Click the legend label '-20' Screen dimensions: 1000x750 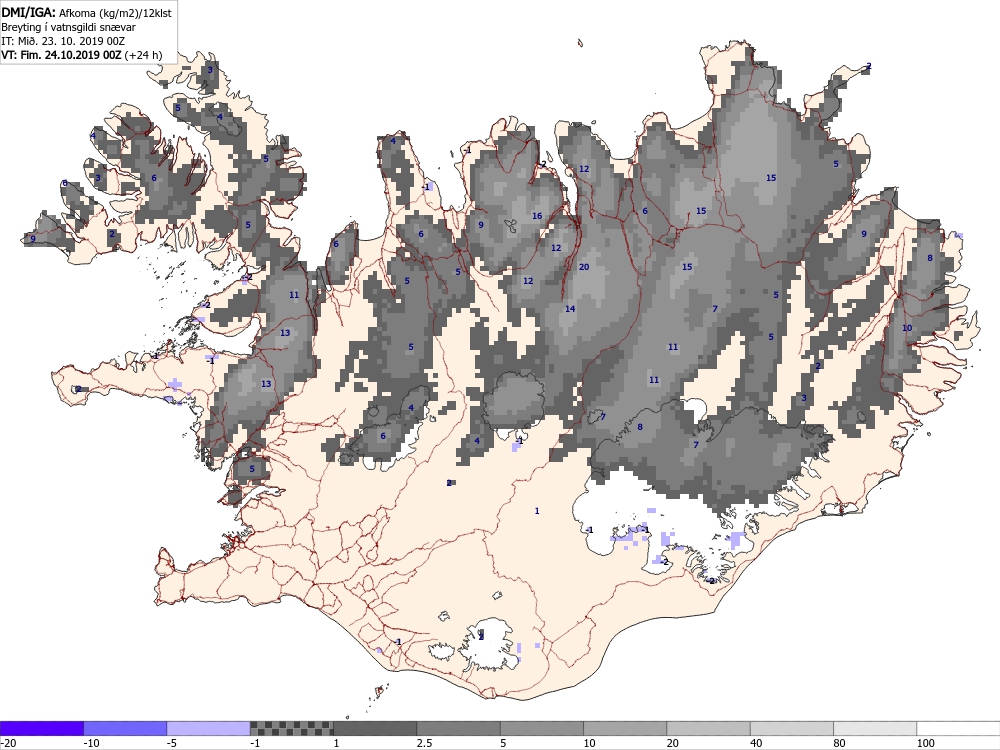click(8, 743)
